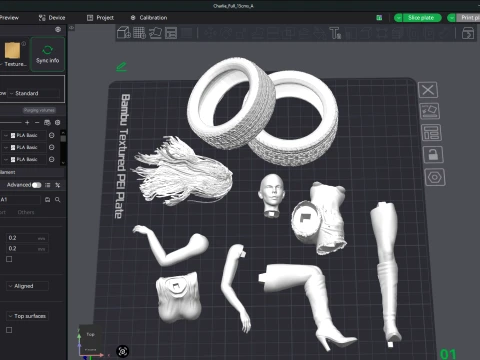Click the Top face of view cube
Image resolution: width=480 pixels, height=360 pixels.
91,334
